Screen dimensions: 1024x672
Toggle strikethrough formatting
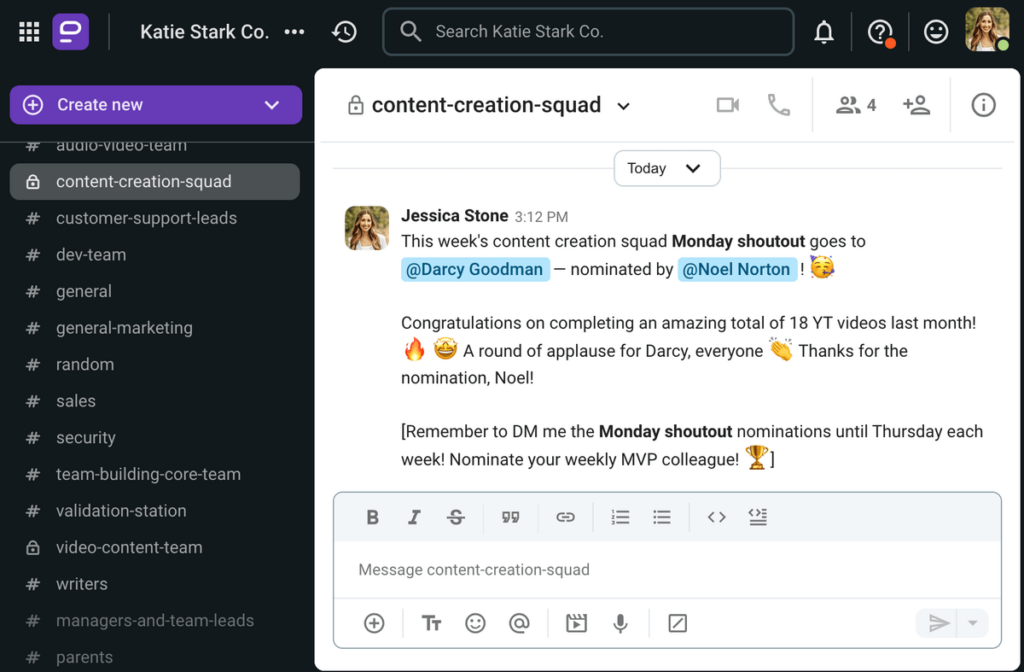456,517
